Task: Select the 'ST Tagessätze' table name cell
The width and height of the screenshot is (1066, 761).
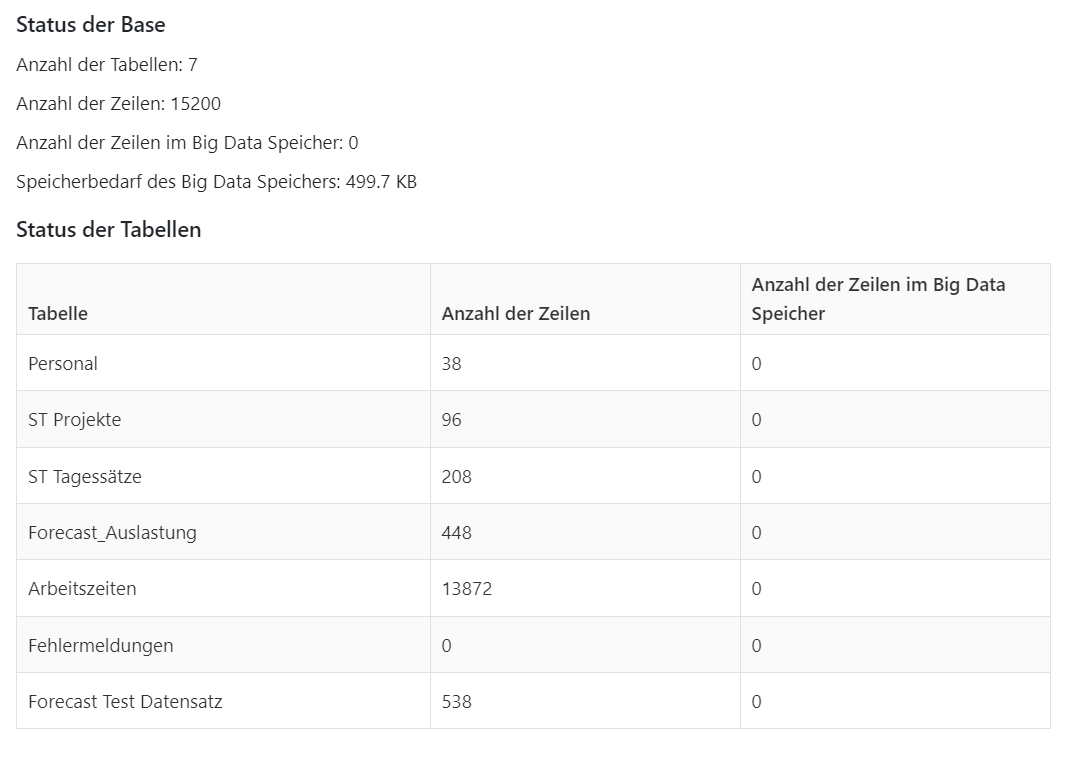Action: tap(85, 477)
